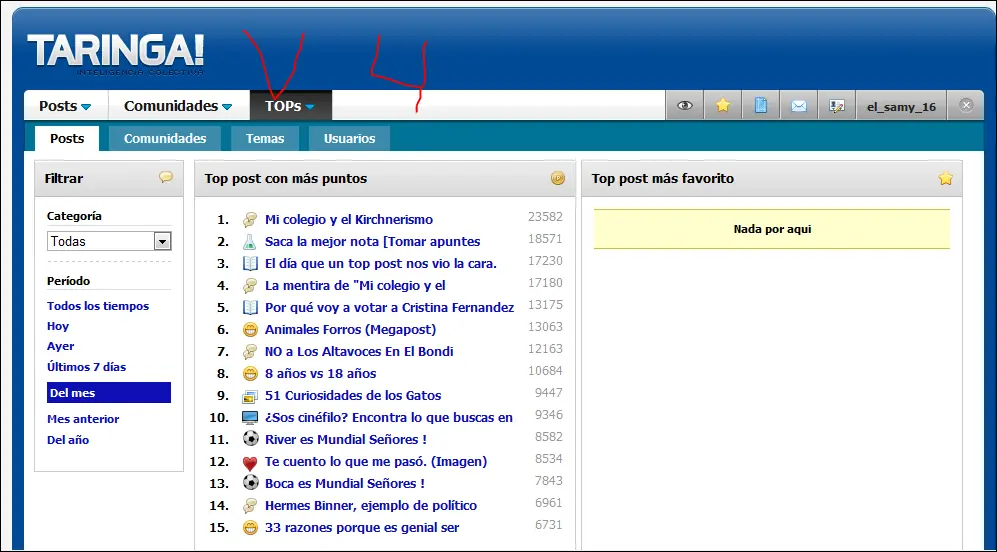Open post NO a Los Altavoces En El Bondi

(x=359, y=352)
